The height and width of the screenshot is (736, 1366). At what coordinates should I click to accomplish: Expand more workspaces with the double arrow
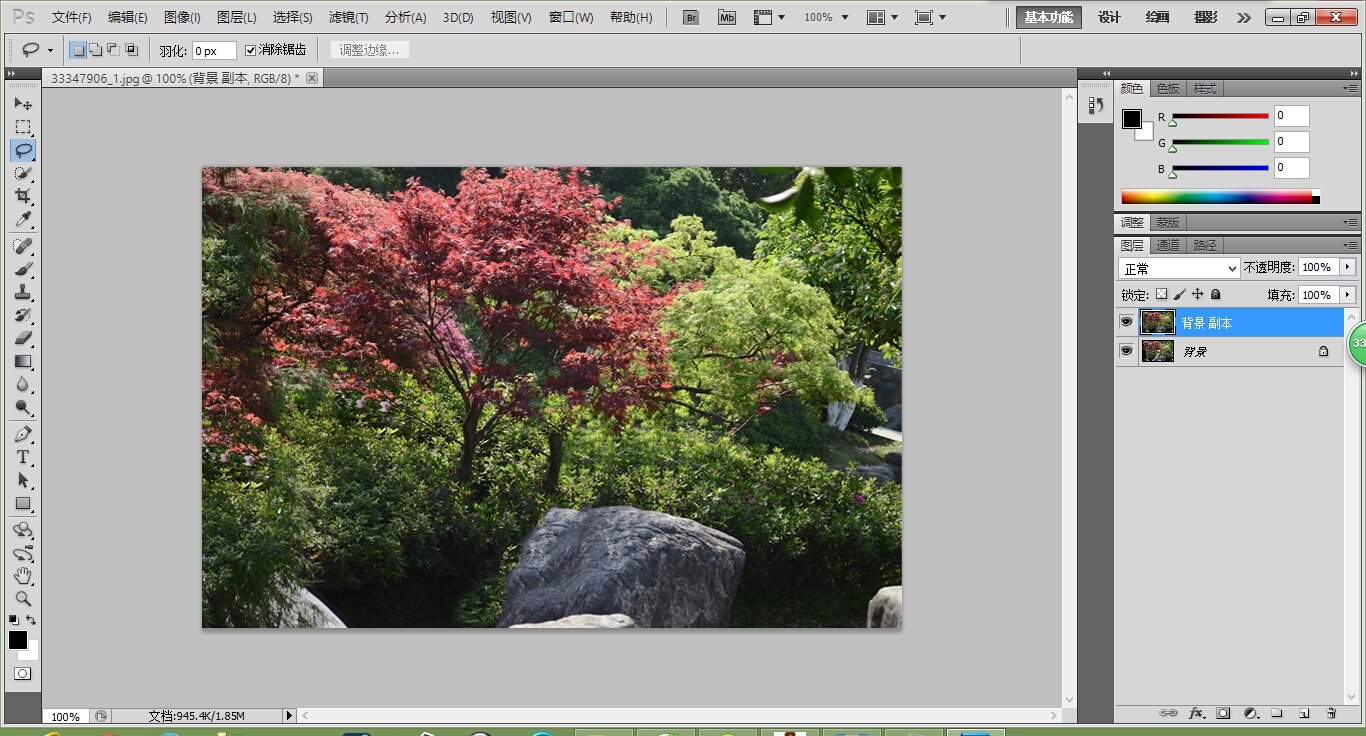[x=1243, y=18]
